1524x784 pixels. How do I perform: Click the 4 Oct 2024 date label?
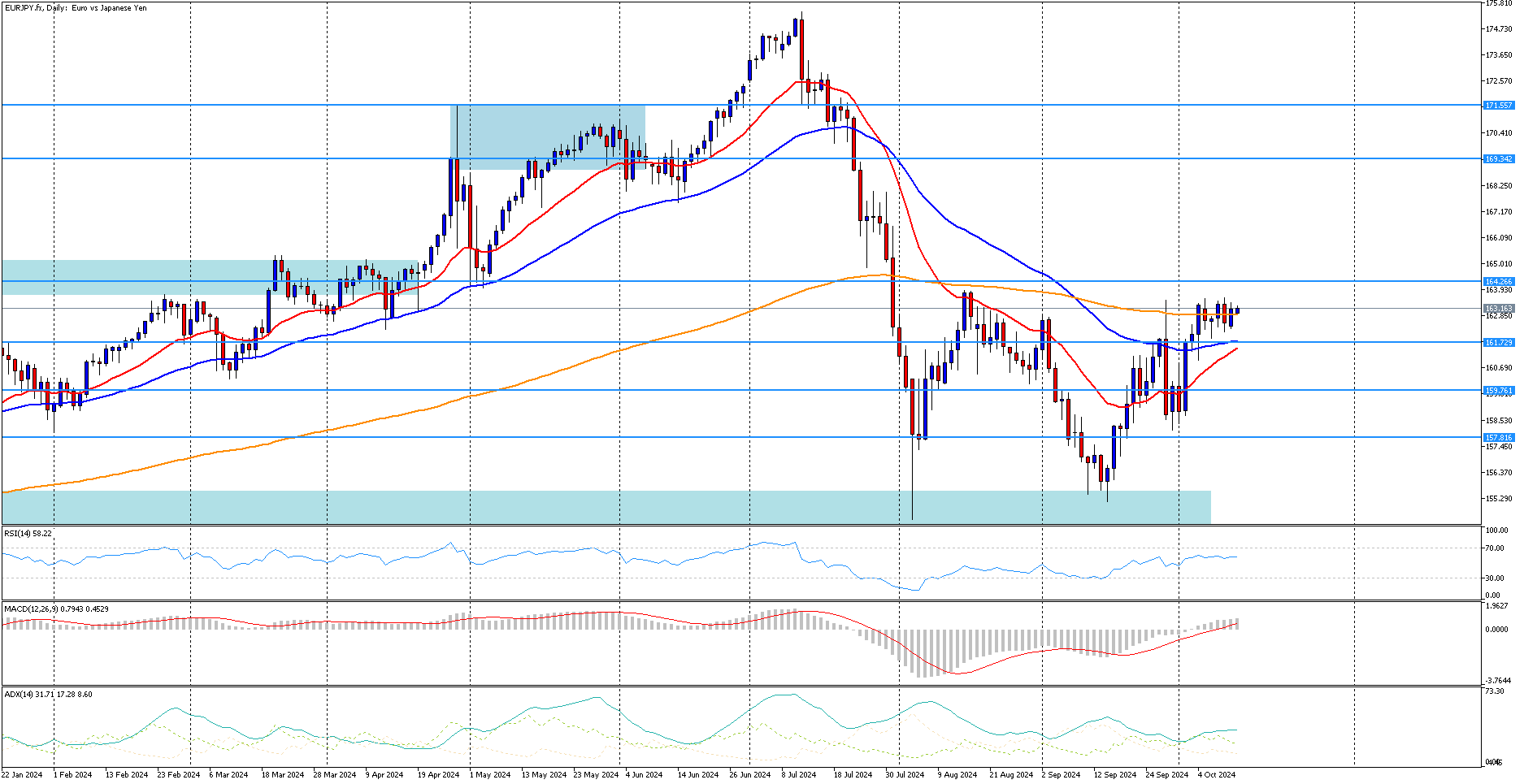tap(1215, 775)
